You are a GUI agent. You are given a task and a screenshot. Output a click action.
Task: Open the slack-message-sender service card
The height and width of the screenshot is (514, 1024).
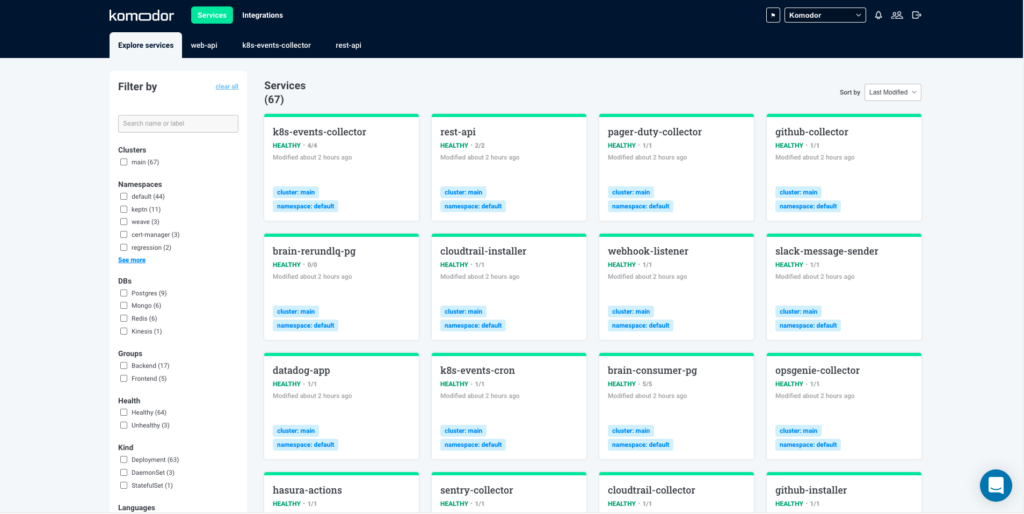844,287
